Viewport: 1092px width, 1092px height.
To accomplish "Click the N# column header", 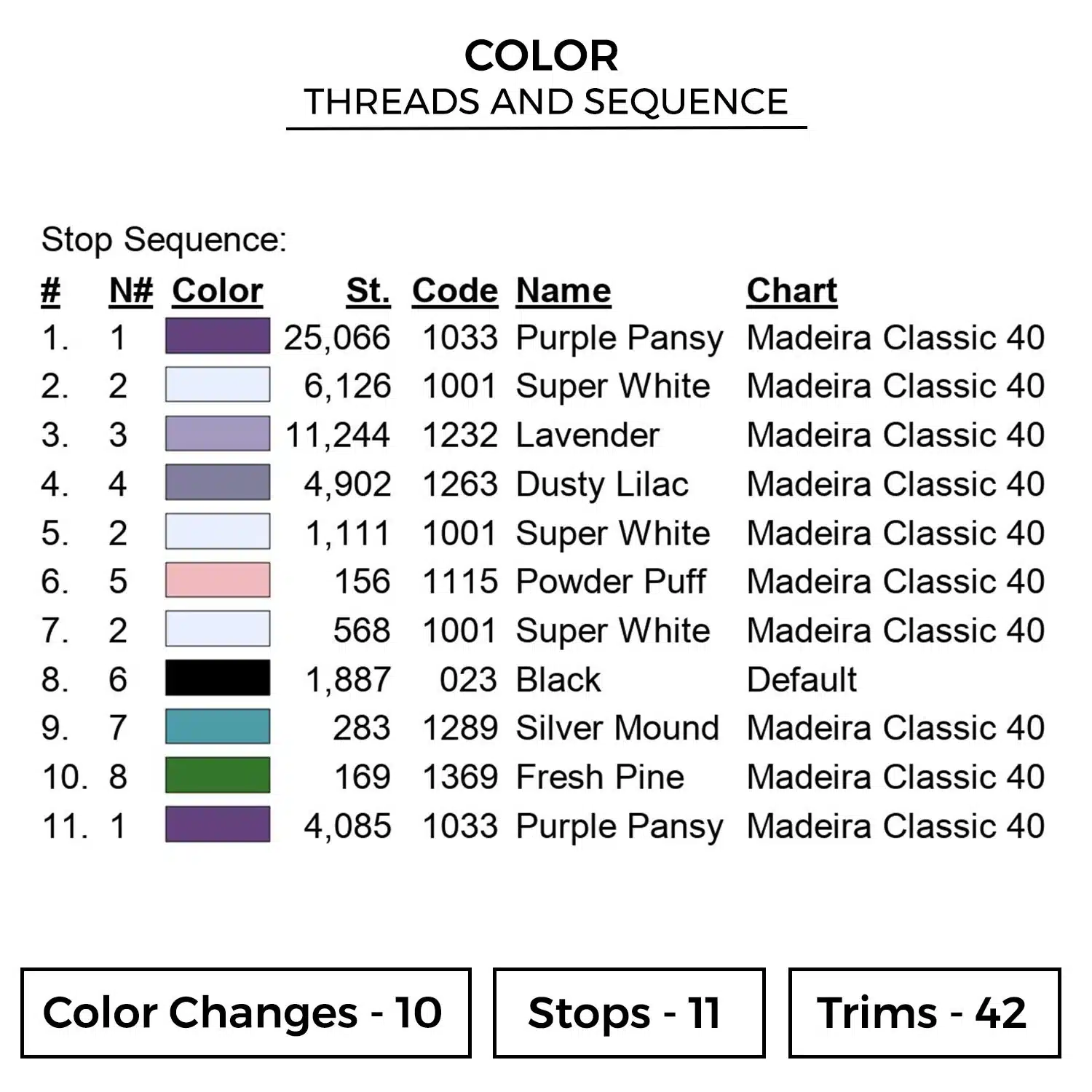I will click(131, 291).
